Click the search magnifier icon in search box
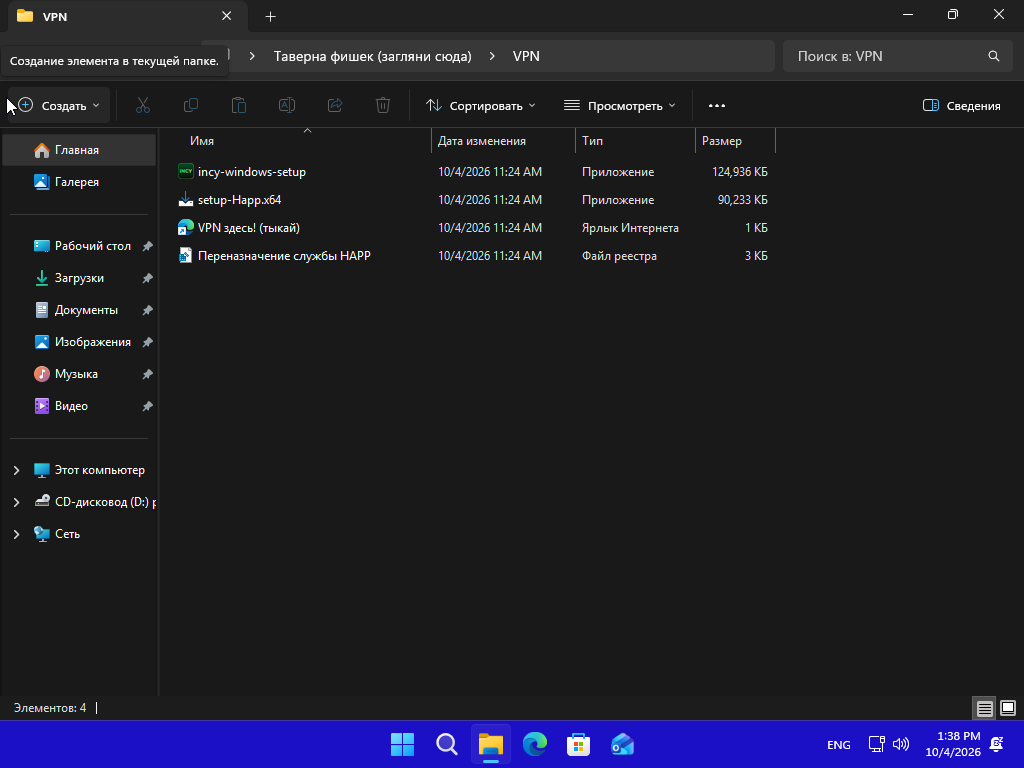1024x768 pixels. coord(993,56)
